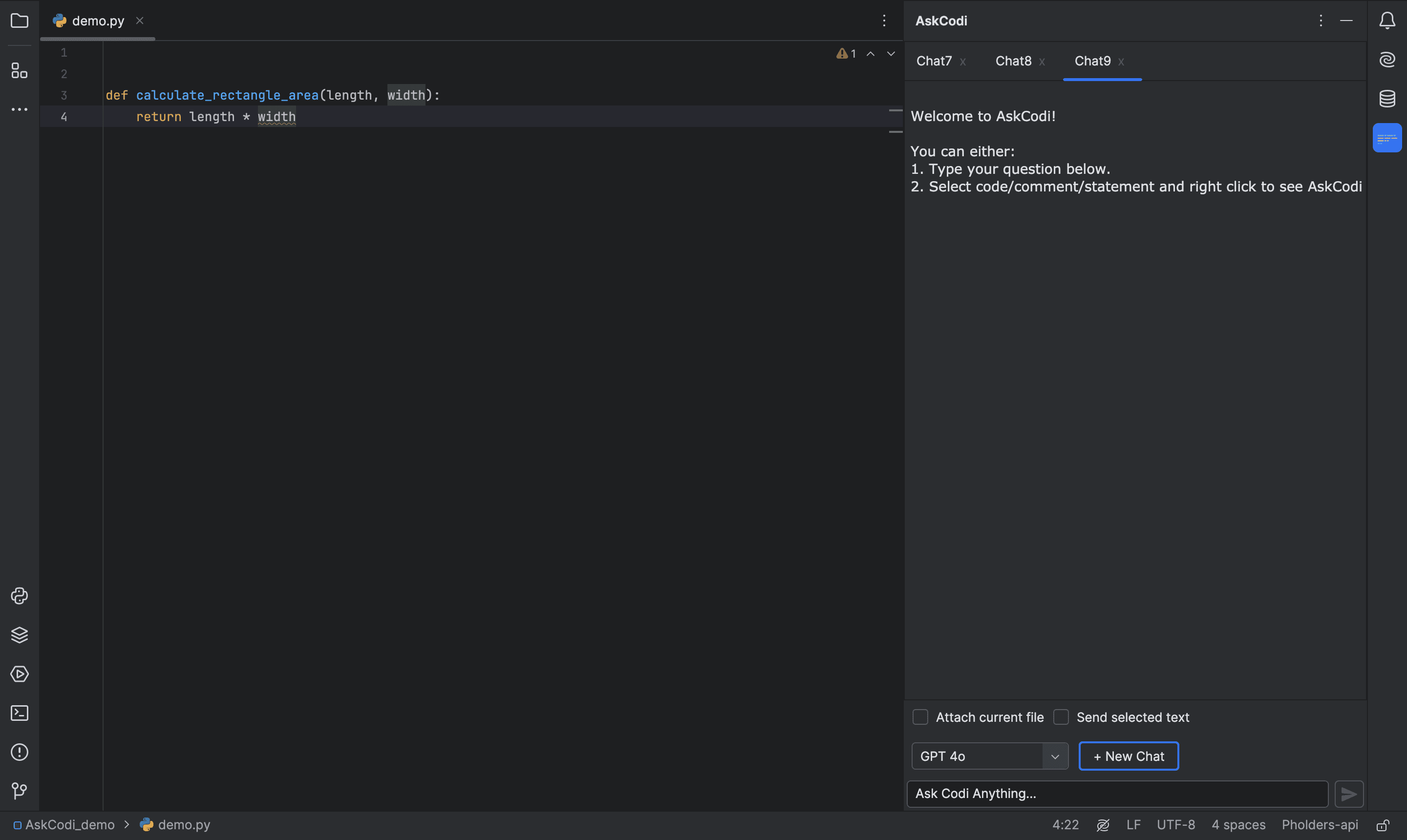Close the Chat7 tab
Viewport: 1407px width, 840px height.
[x=962, y=62]
